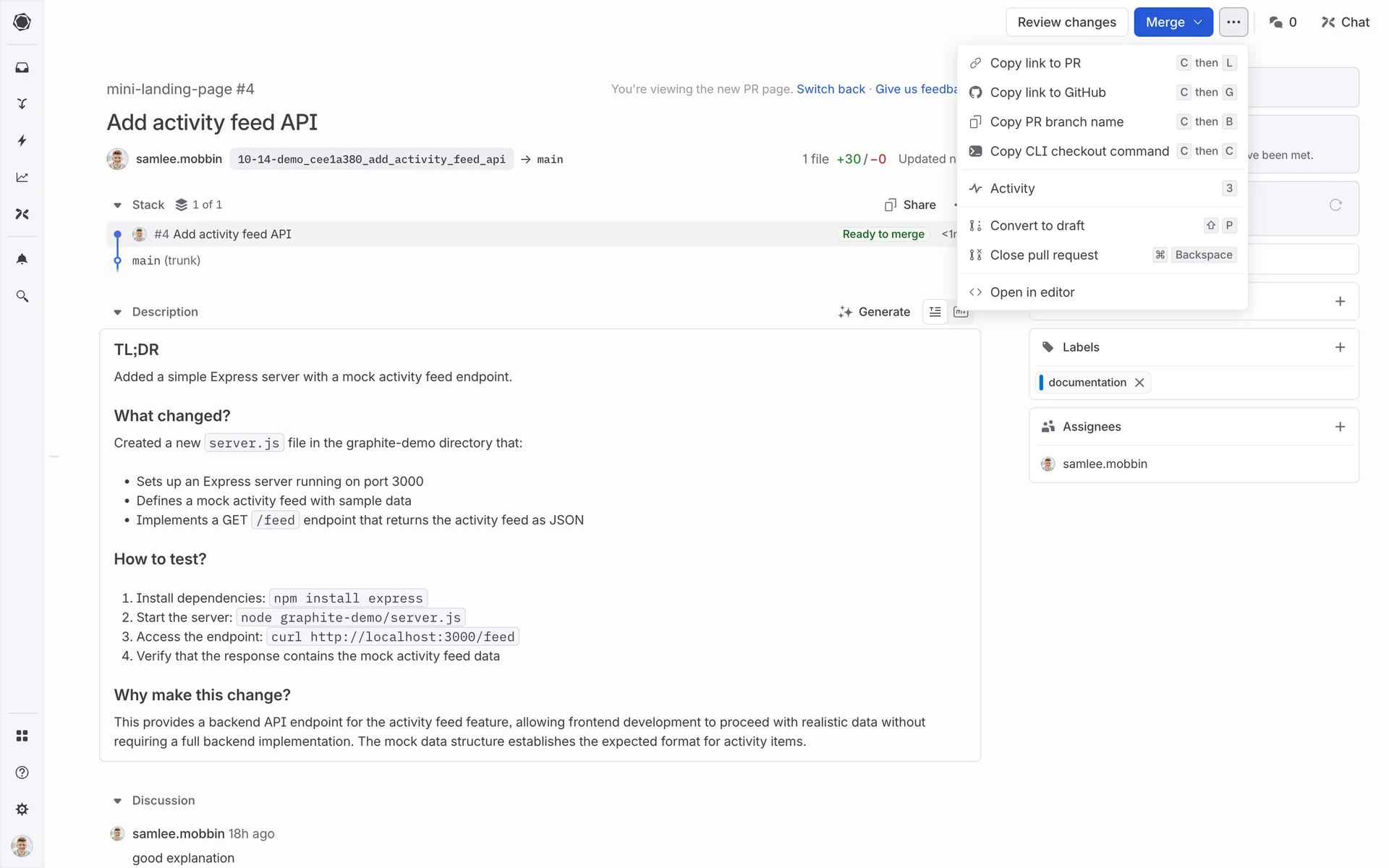Open the Merge button dropdown arrow
1389x868 pixels.
pos(1198,22)
